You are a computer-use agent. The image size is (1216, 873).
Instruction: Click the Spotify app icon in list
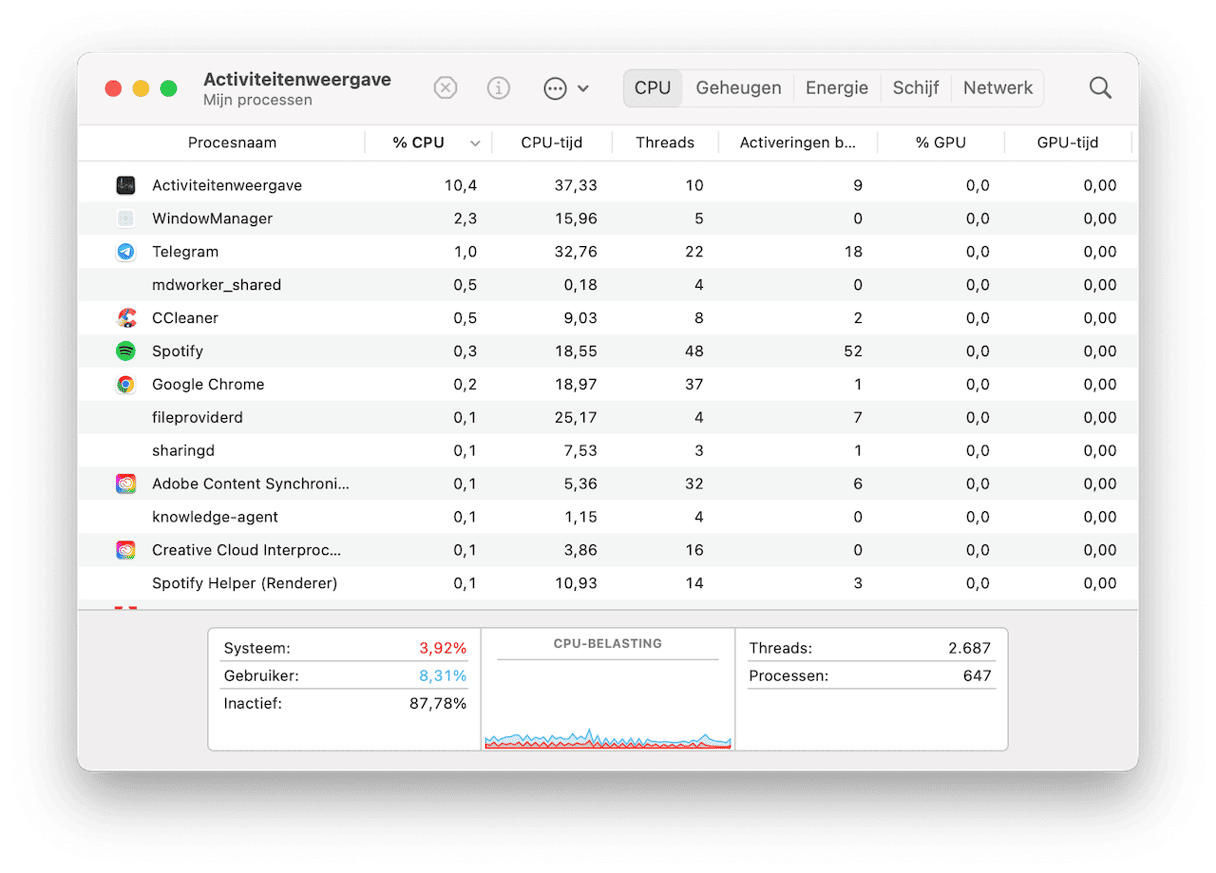click(125, 351)
